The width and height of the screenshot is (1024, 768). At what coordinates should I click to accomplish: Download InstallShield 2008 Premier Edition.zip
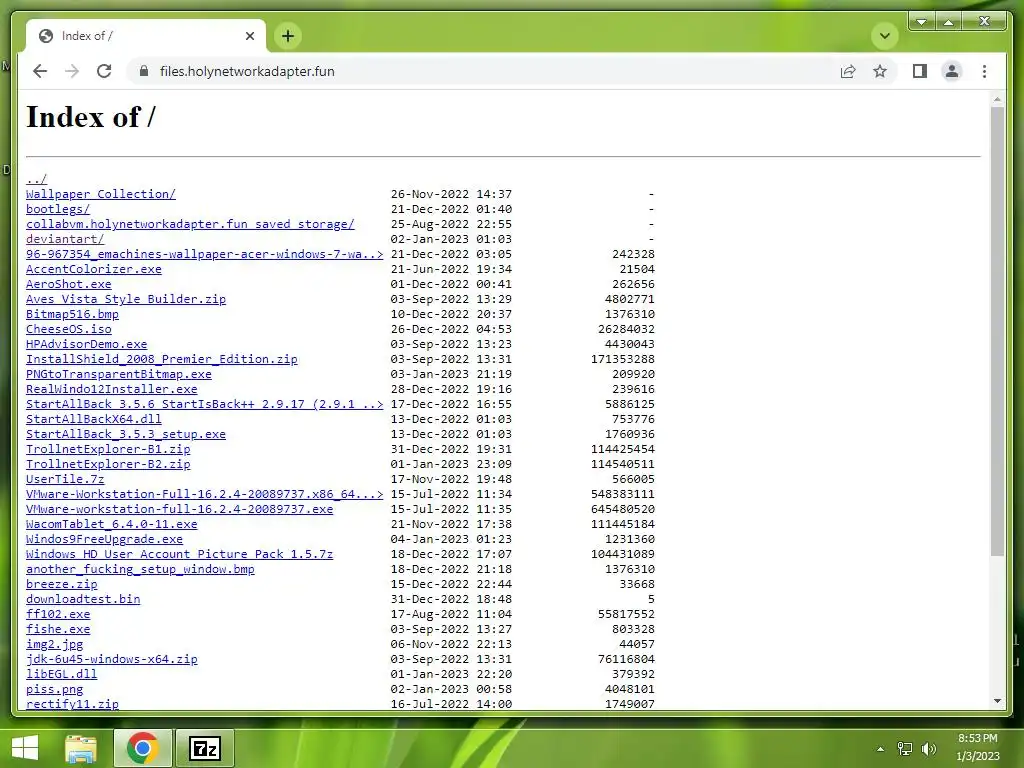[161, 359]
